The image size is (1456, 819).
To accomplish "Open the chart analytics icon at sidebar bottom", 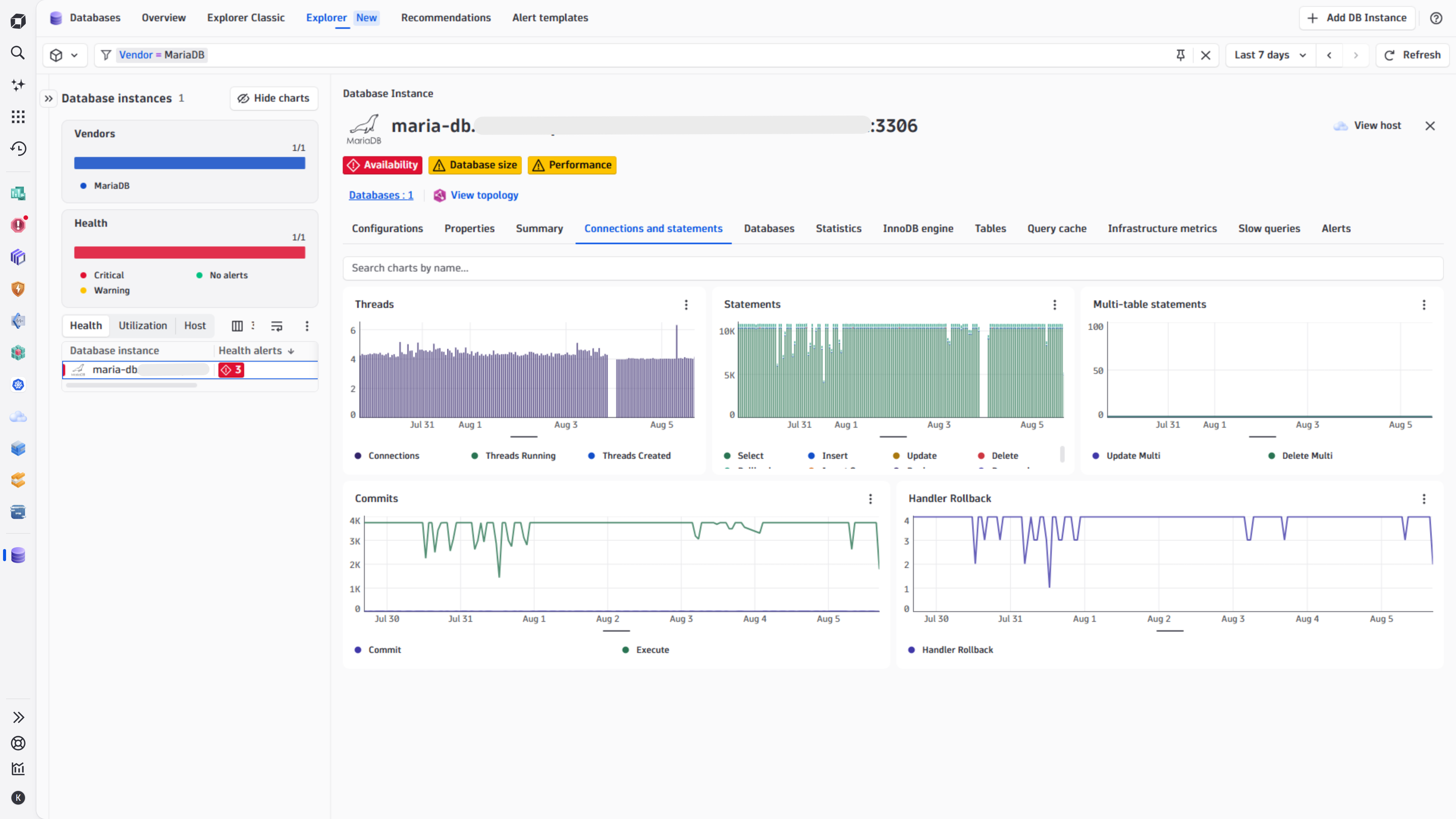I will point(18,769).
